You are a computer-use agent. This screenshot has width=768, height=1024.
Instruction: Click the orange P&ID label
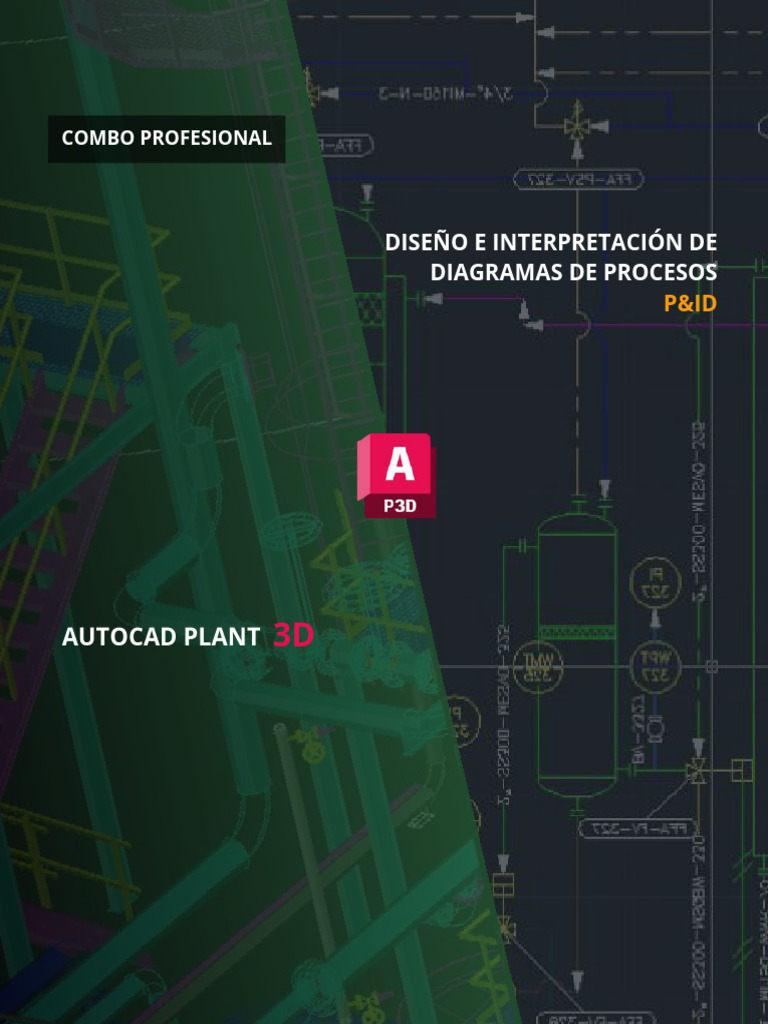click(x=690, y=304)
